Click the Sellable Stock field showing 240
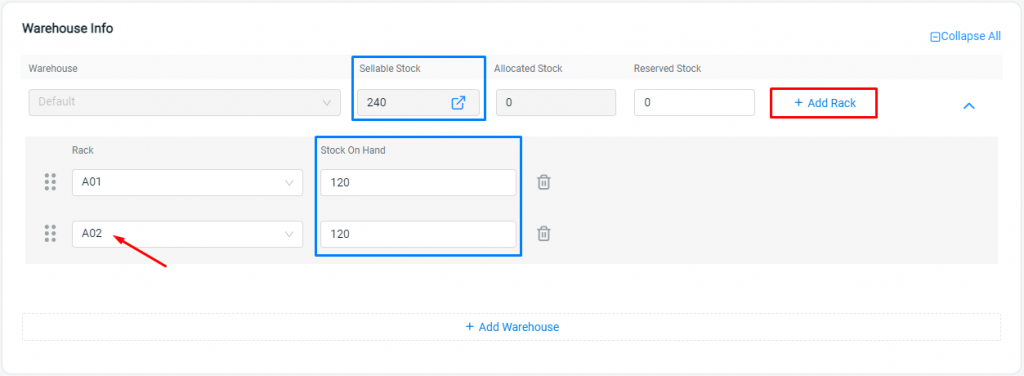The height and width of the screenshot is (376, 1024). click(418, 102)
